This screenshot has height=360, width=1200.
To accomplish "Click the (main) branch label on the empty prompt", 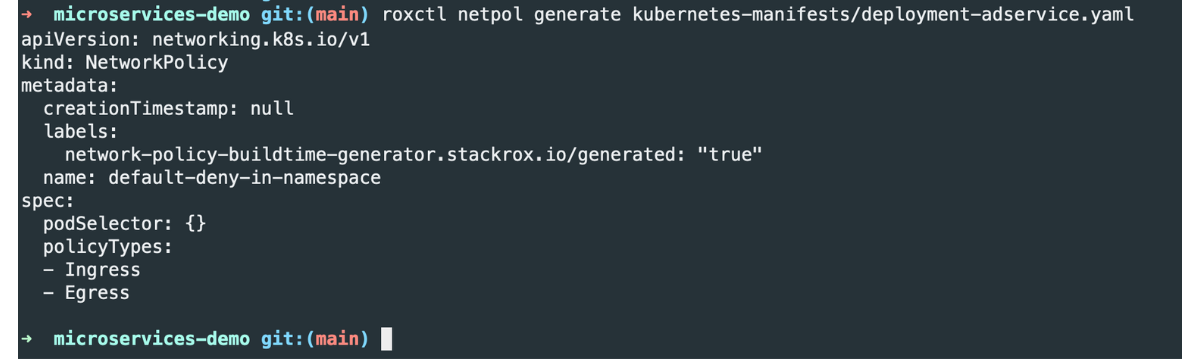I will tap(335, 340).
